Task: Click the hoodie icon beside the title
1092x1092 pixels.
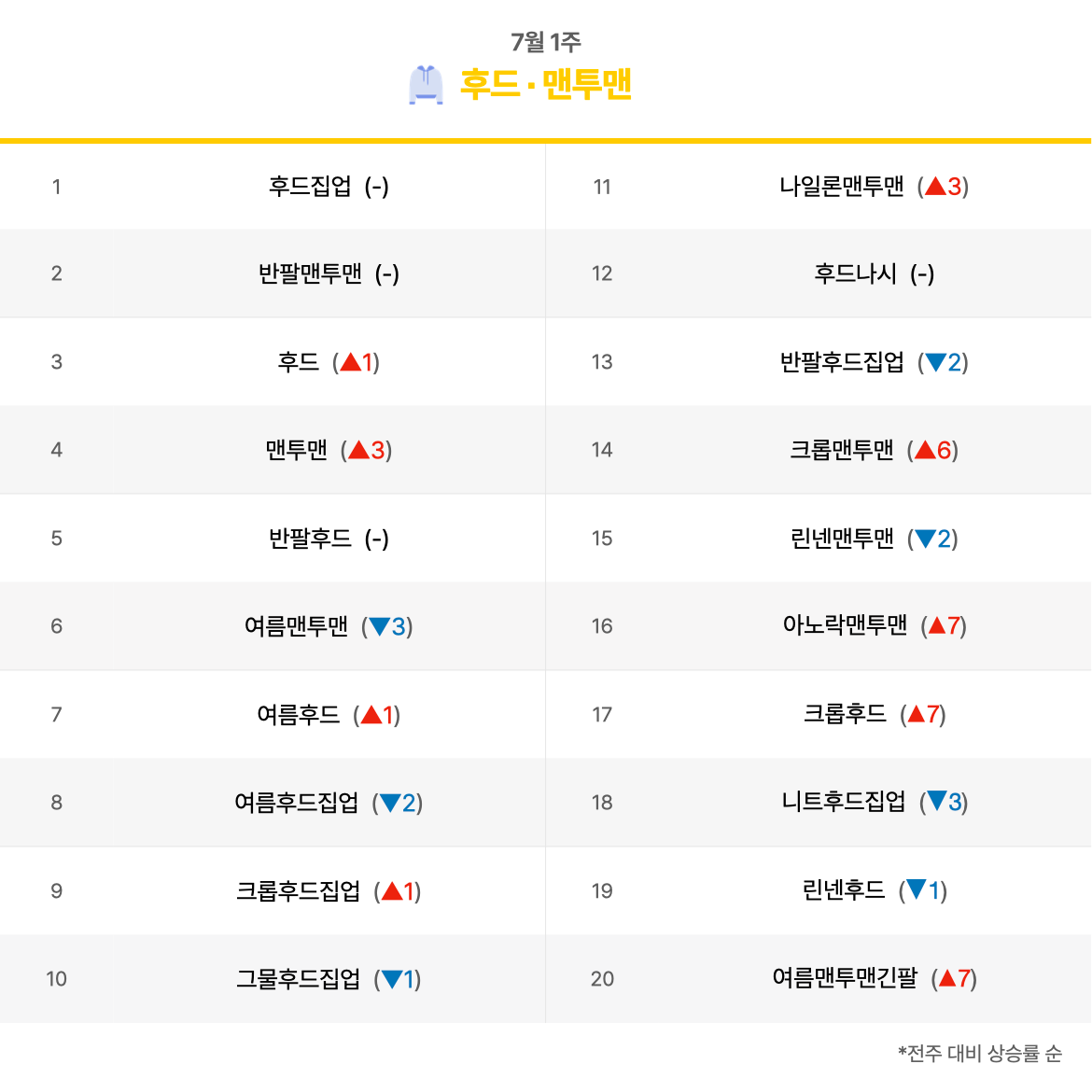Action: pos(426,85)
